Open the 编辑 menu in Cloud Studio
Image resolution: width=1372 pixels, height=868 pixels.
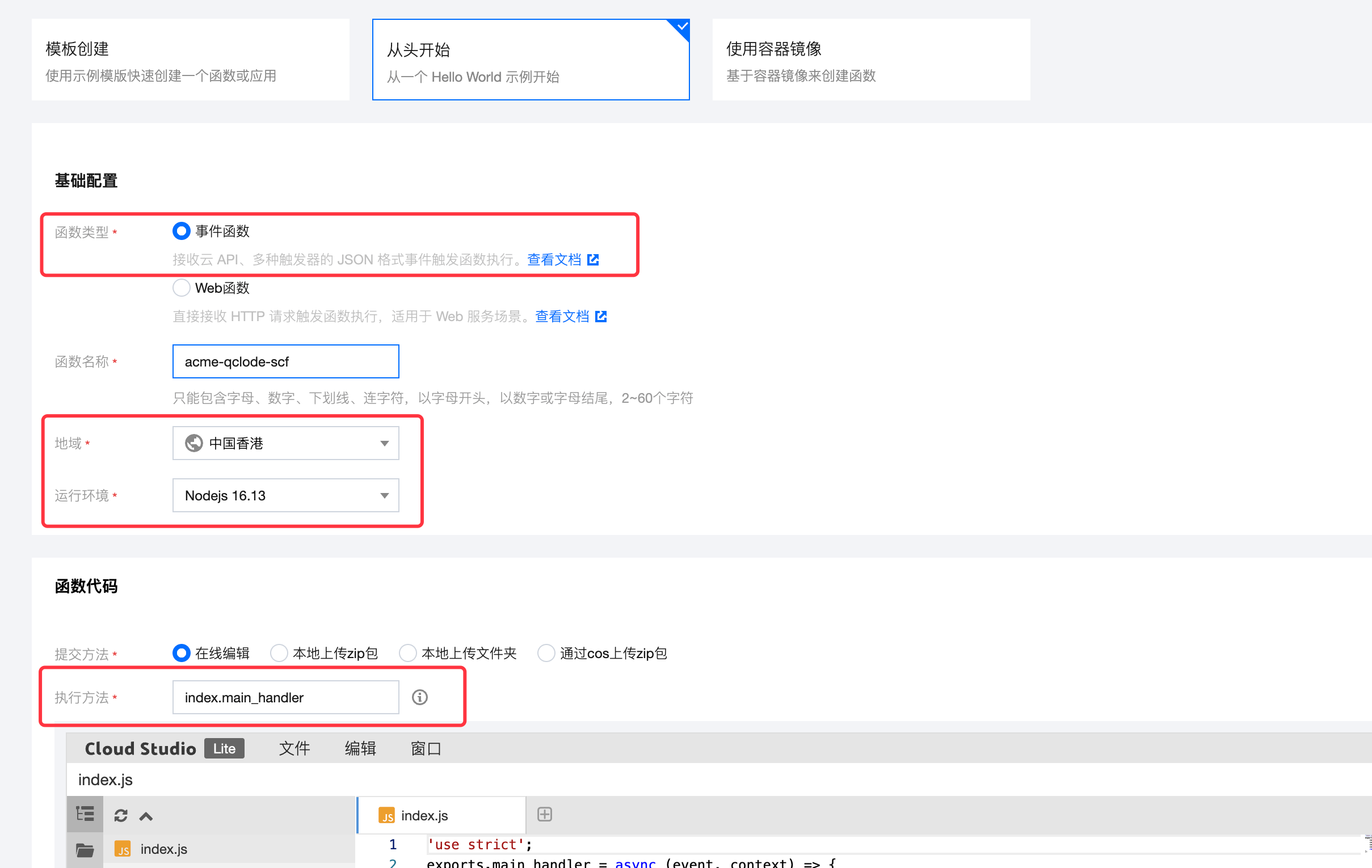tap(360, 748)
